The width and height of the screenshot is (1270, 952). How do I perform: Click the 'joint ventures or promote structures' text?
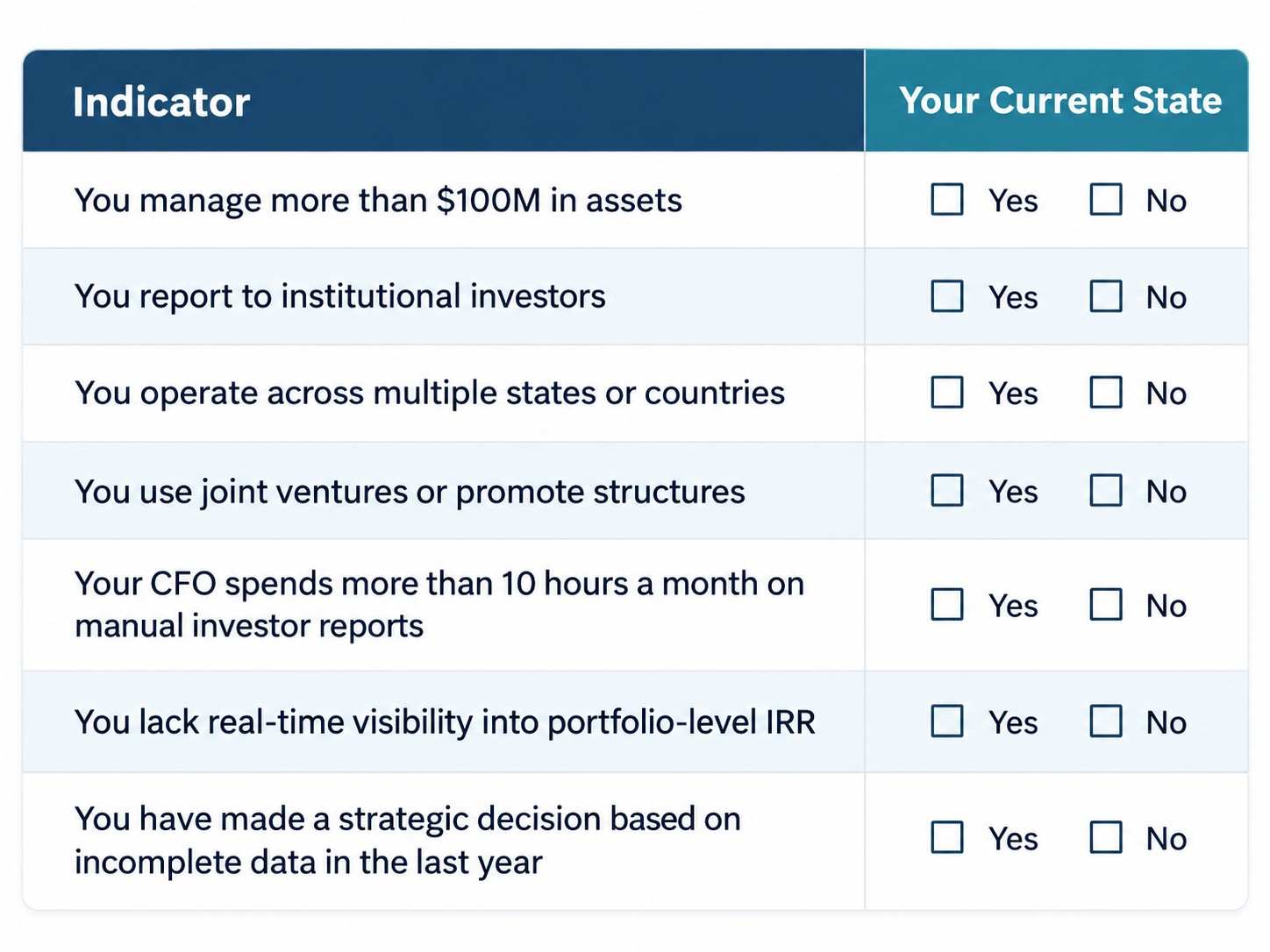(x=474, y=492)
